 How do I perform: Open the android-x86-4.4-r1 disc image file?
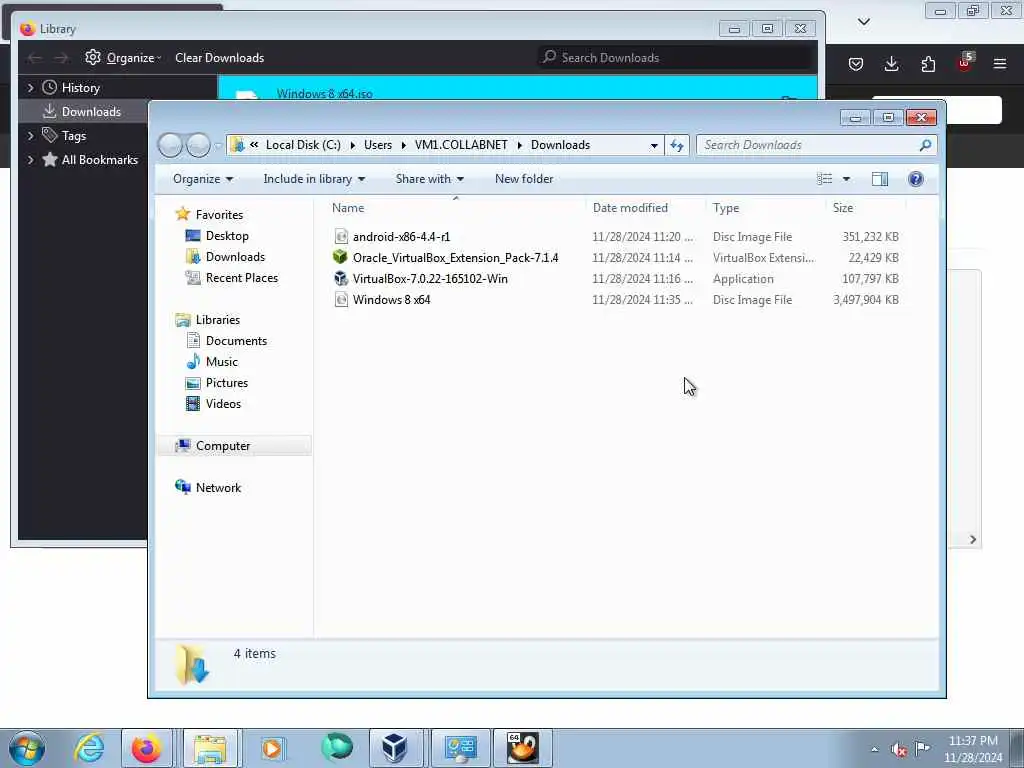pos(401,237)
